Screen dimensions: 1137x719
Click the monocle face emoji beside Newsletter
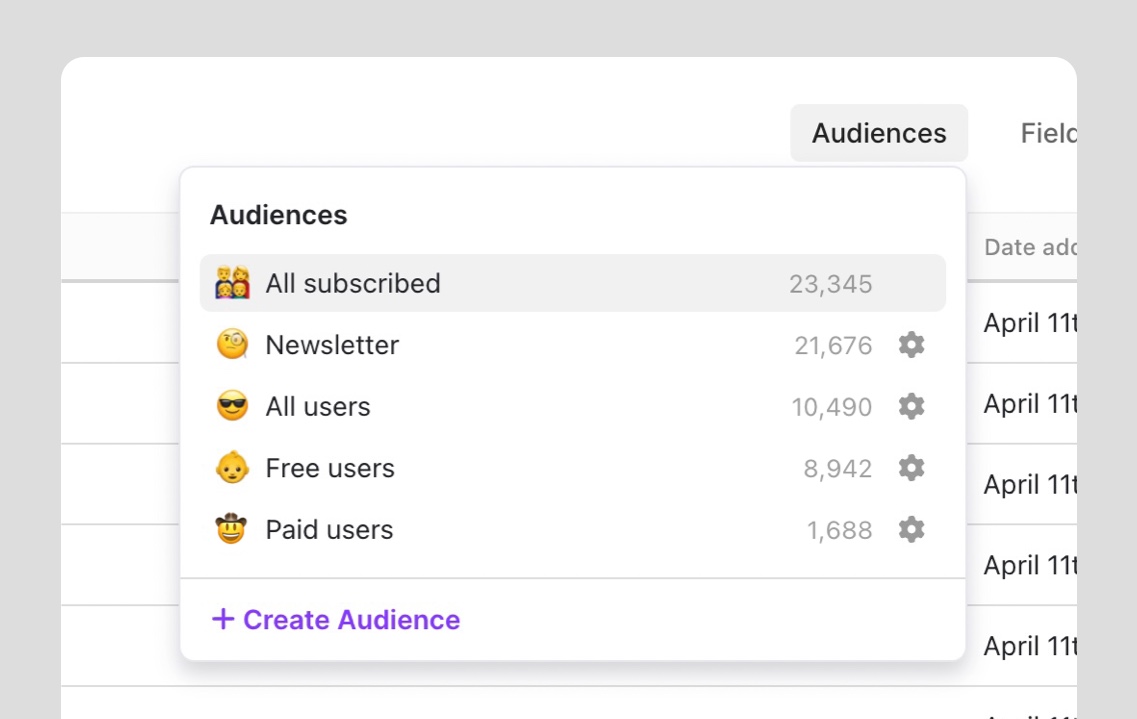[x=232, y=345]
